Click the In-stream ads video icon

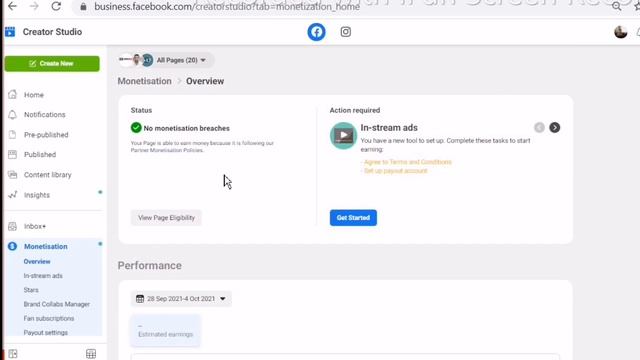(x=343, y=136)
